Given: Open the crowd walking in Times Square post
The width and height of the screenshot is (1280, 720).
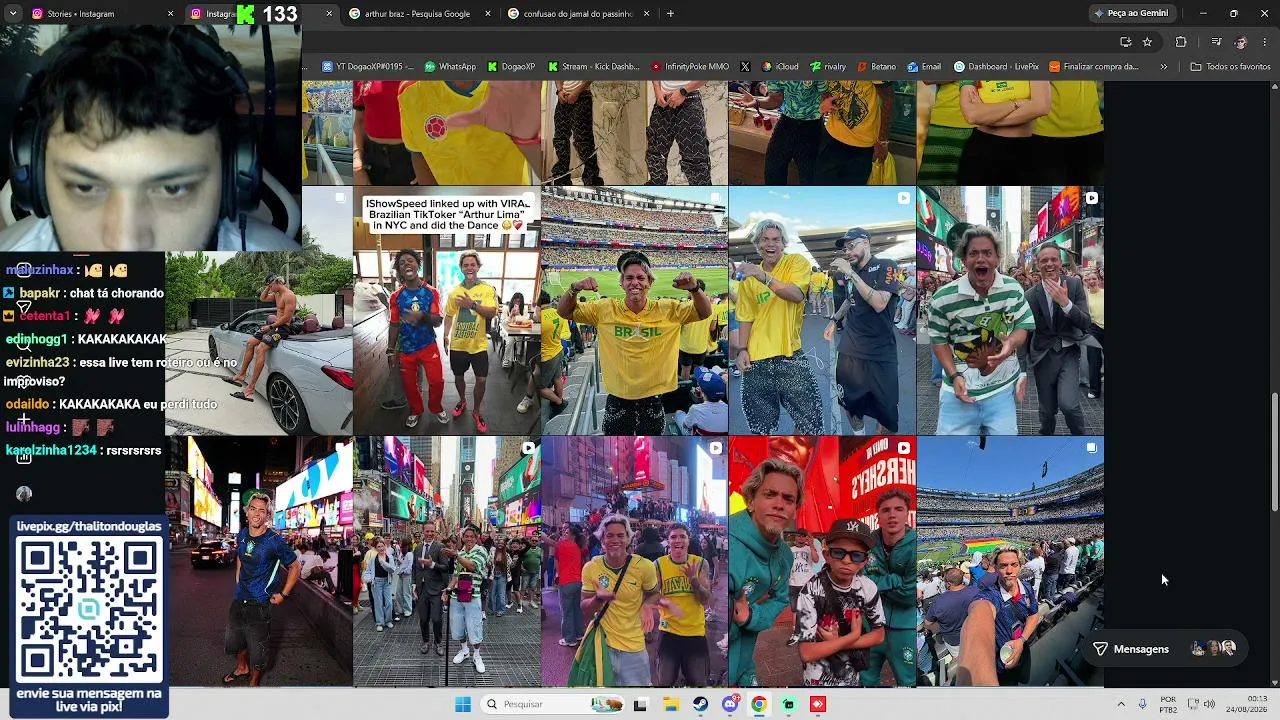Looking at the screenshot, I should point(446,562).
